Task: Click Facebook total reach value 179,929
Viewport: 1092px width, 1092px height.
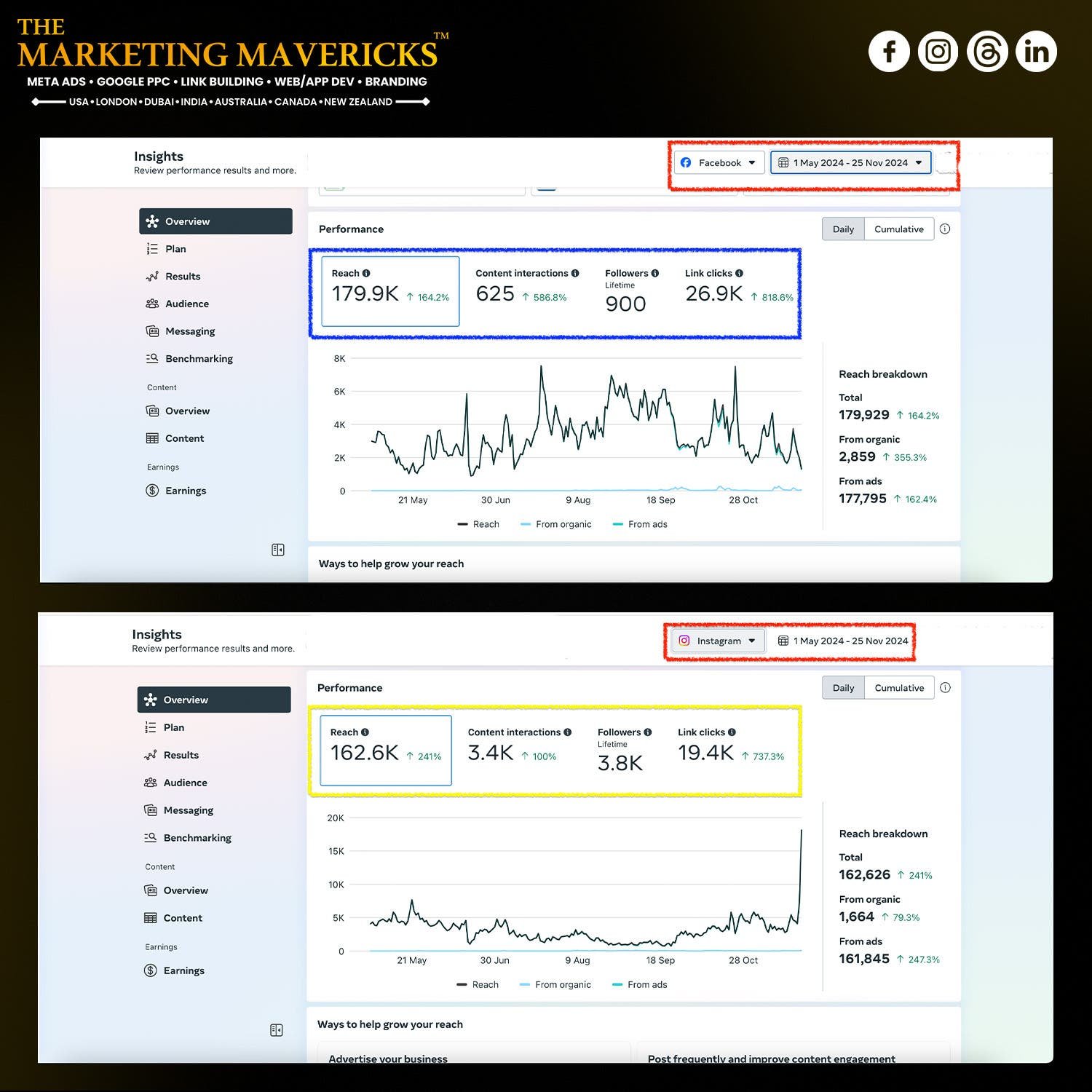Action: tap(864, 415)
